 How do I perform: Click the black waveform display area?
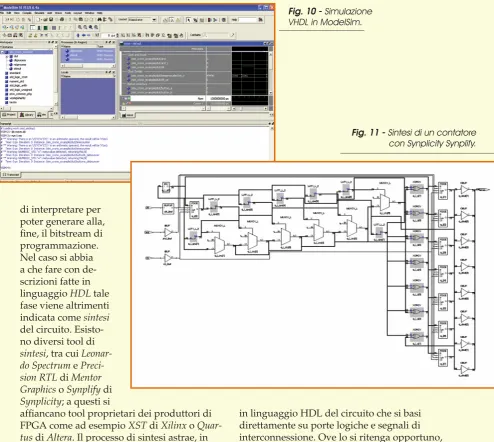pyautogui.click(x=250, y=76)
